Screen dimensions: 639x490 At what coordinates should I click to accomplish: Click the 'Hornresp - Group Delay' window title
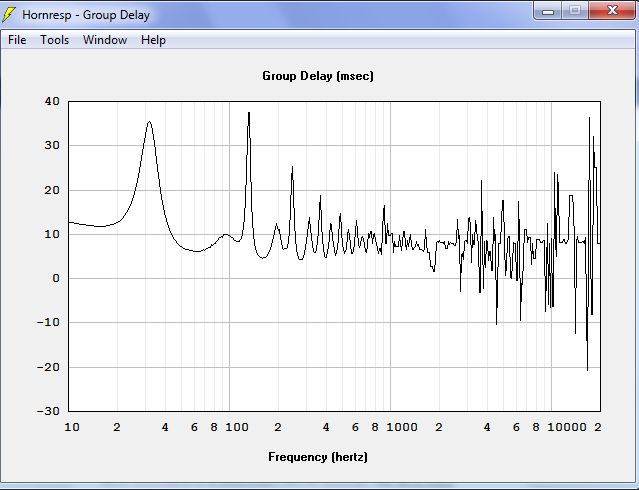click(86, 15)
